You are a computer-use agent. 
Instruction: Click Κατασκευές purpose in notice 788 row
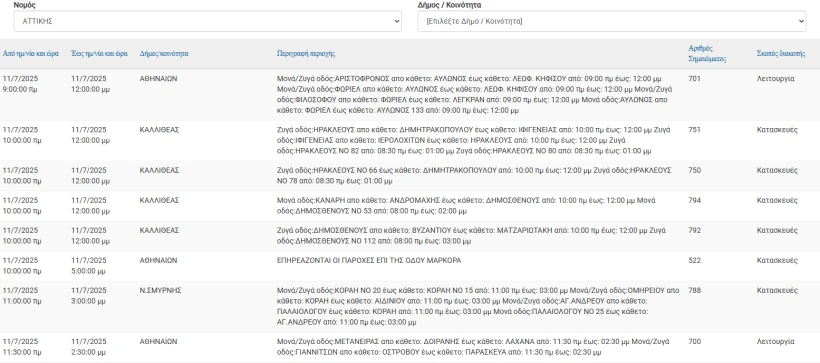(x=777, y=290)
